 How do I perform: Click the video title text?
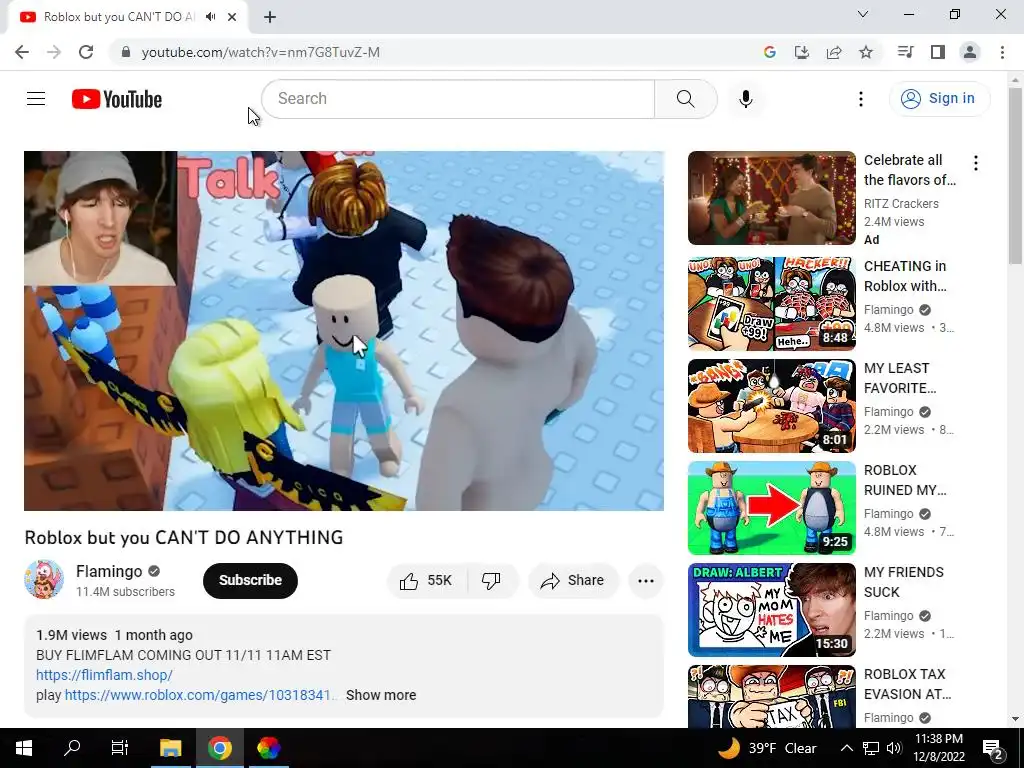click(x=184, y=537)
